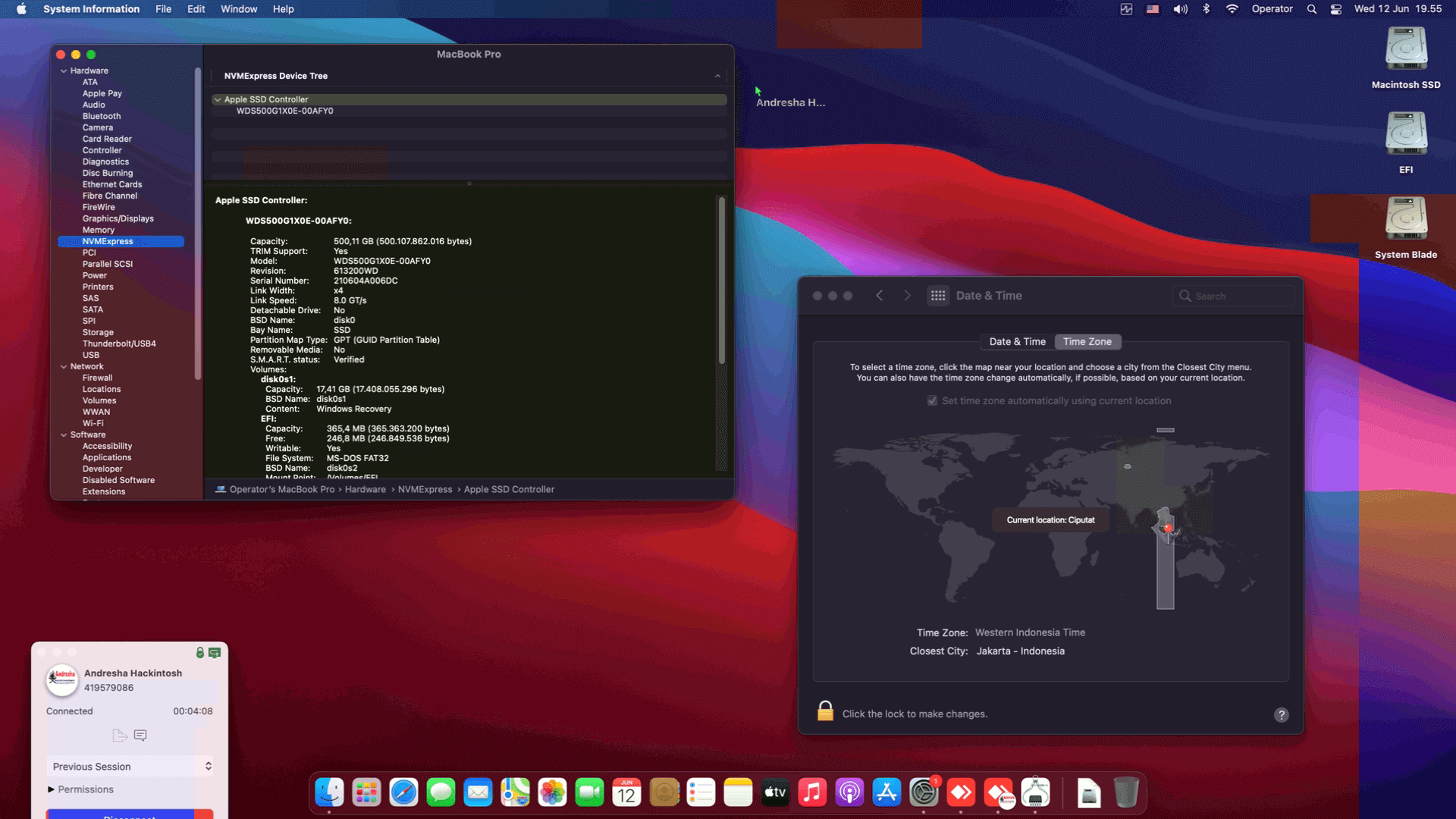This screenshot has height=819, width=1456.
Task: Open Wi-Fi status menu
Action: pyautogui.click(x=1232, y=9)
